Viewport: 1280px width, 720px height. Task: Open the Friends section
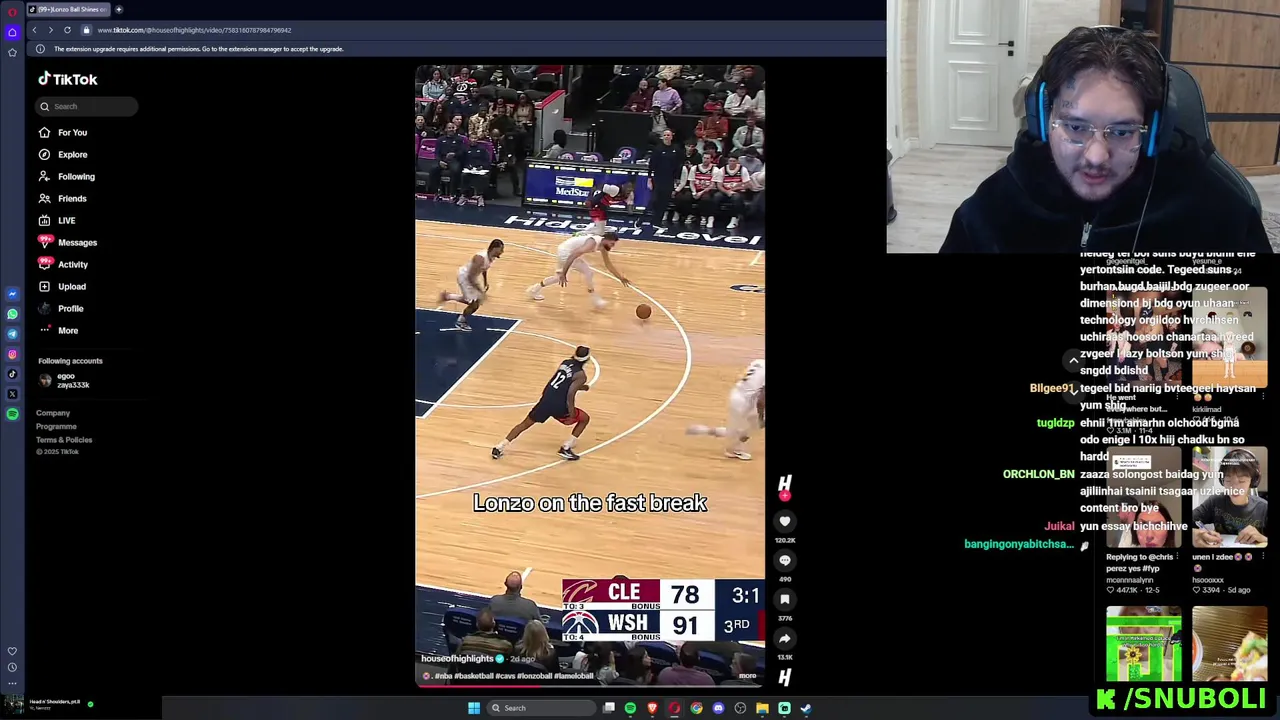(63, 198)
